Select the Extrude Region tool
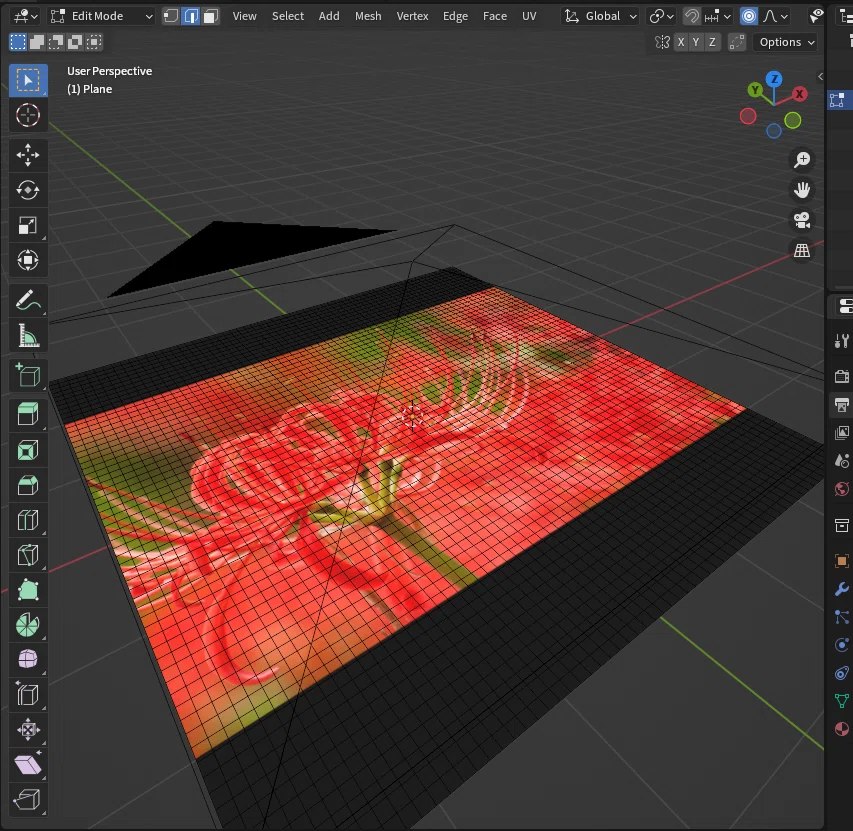853x831 pixels. [x=28, y=415]
